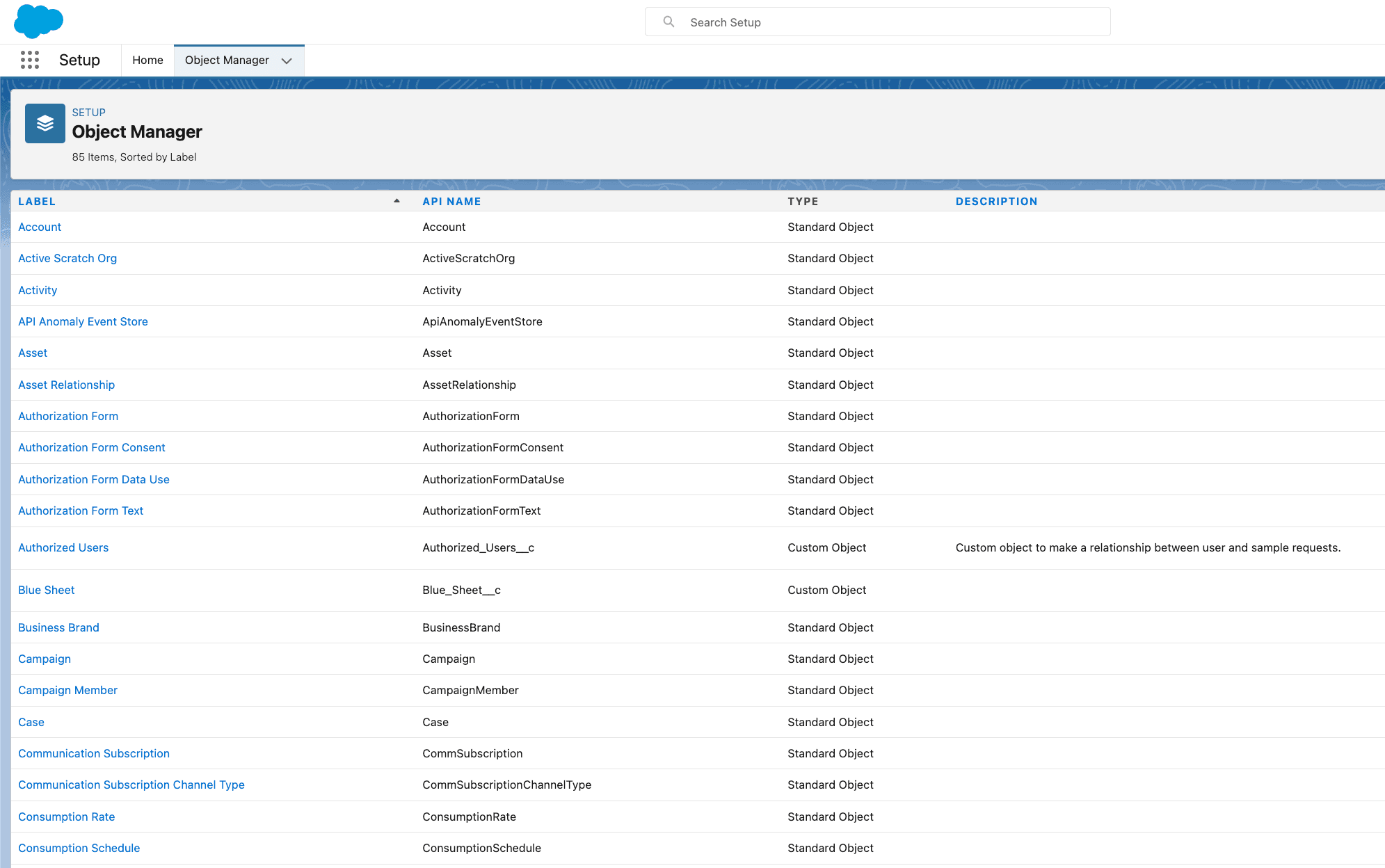Open the Communication Subscription object
Screen dimensions: 1385x868
click(x=94, y=753)
